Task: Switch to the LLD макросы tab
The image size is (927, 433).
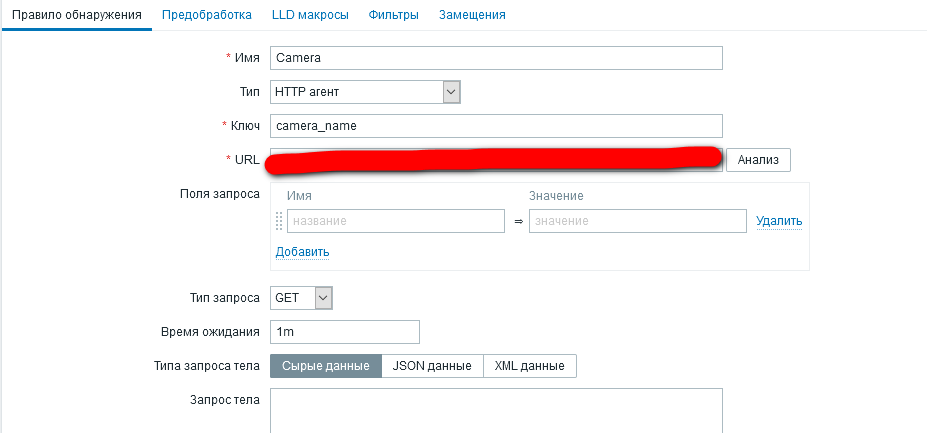Action: (310, 15)
